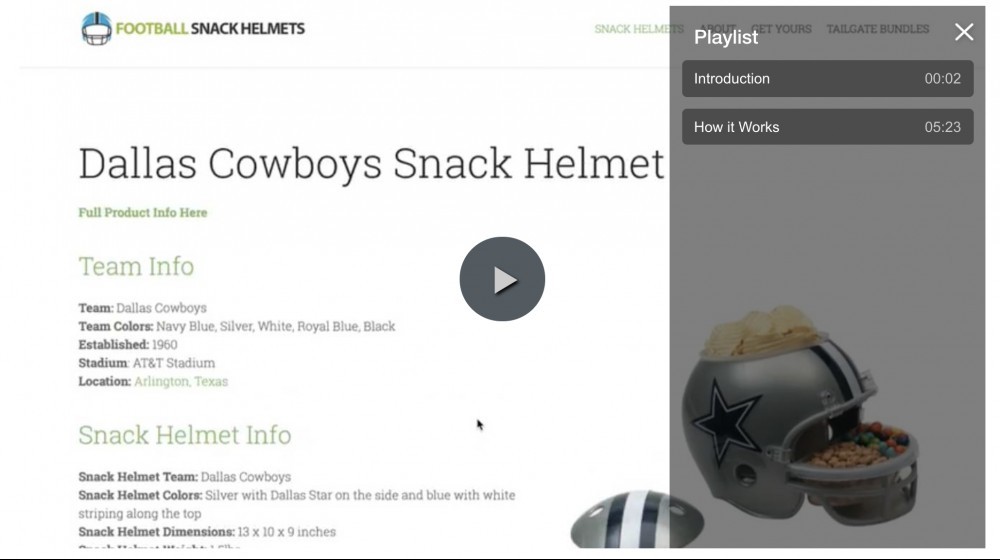Open Snack Helmets navigation menu item
This screenshot has height=560, width=1000.
pos(638,29)
